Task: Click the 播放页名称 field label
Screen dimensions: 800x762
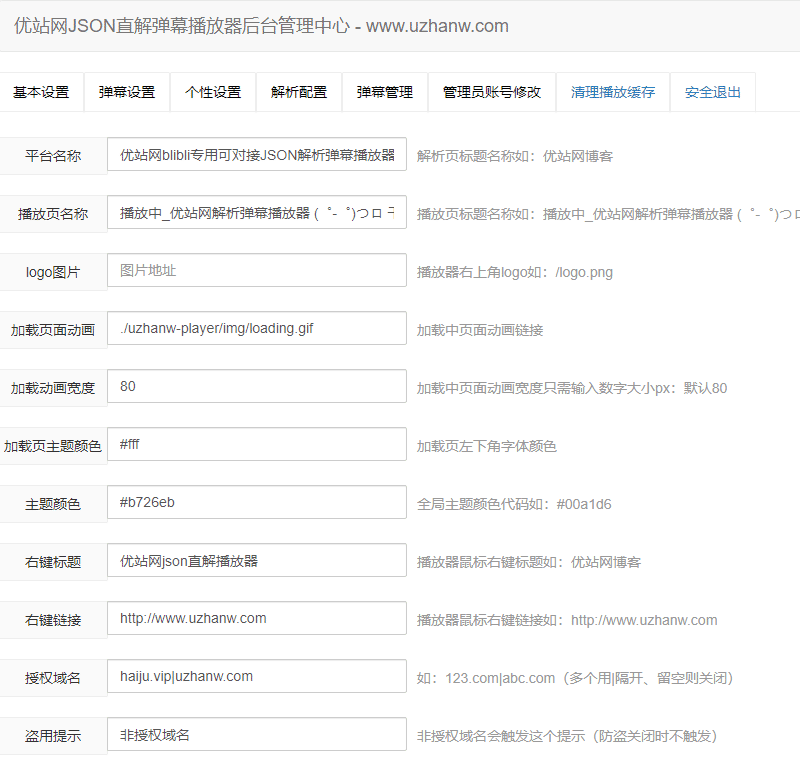Action: pos(53,214)
